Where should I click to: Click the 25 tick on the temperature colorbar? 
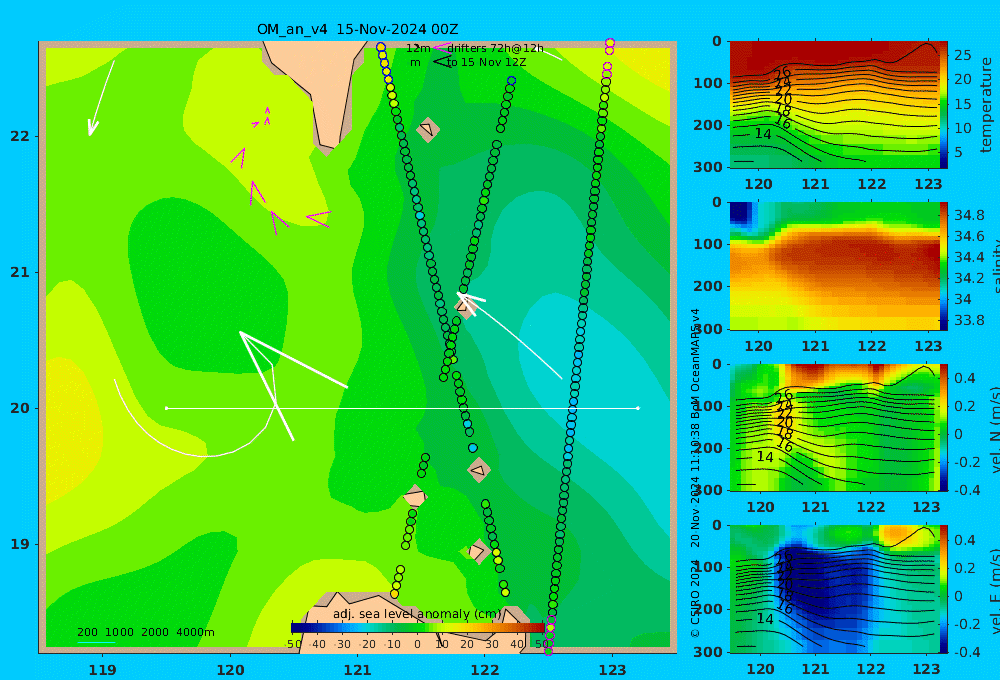(x=963, y=55)
